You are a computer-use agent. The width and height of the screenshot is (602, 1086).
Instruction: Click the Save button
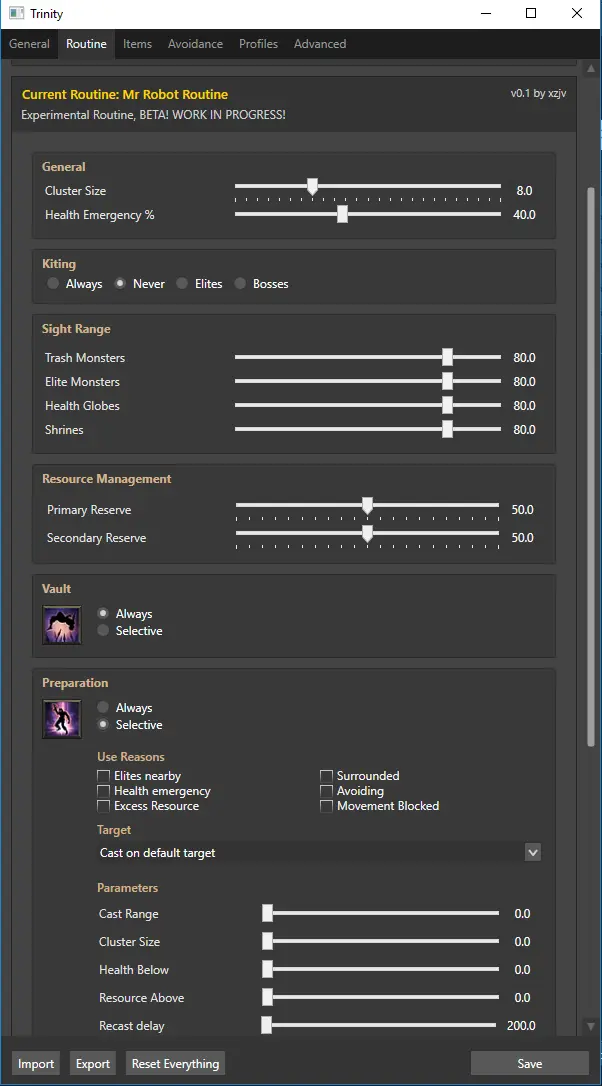point(529,1064)
